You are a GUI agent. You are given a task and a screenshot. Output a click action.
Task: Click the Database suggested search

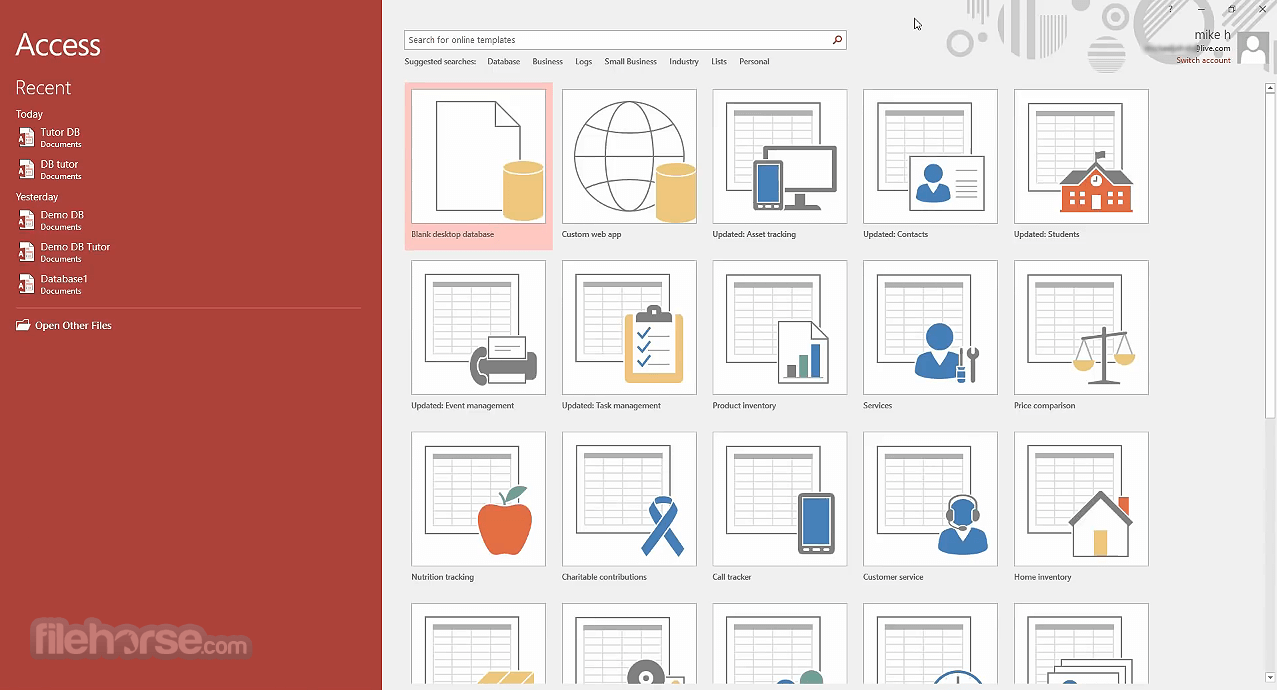pos(503,62)
